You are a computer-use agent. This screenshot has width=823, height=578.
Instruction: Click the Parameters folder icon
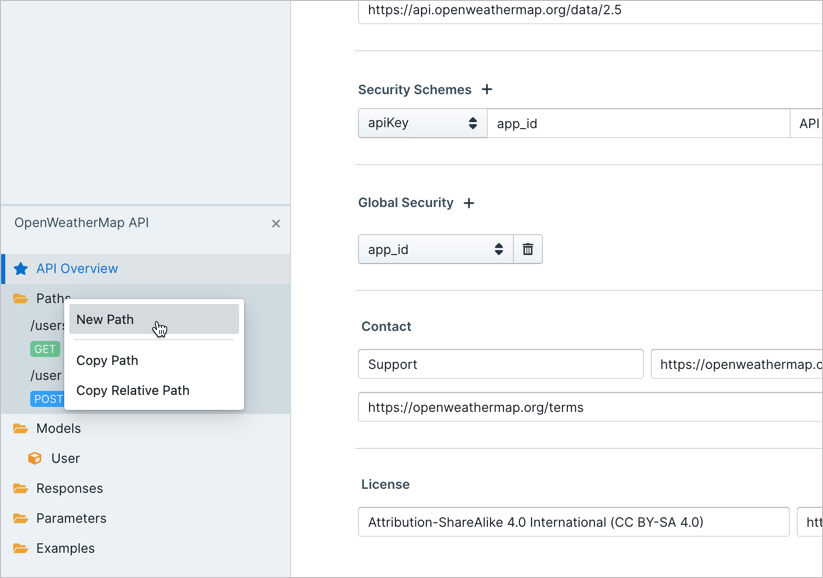click(21, 518)
